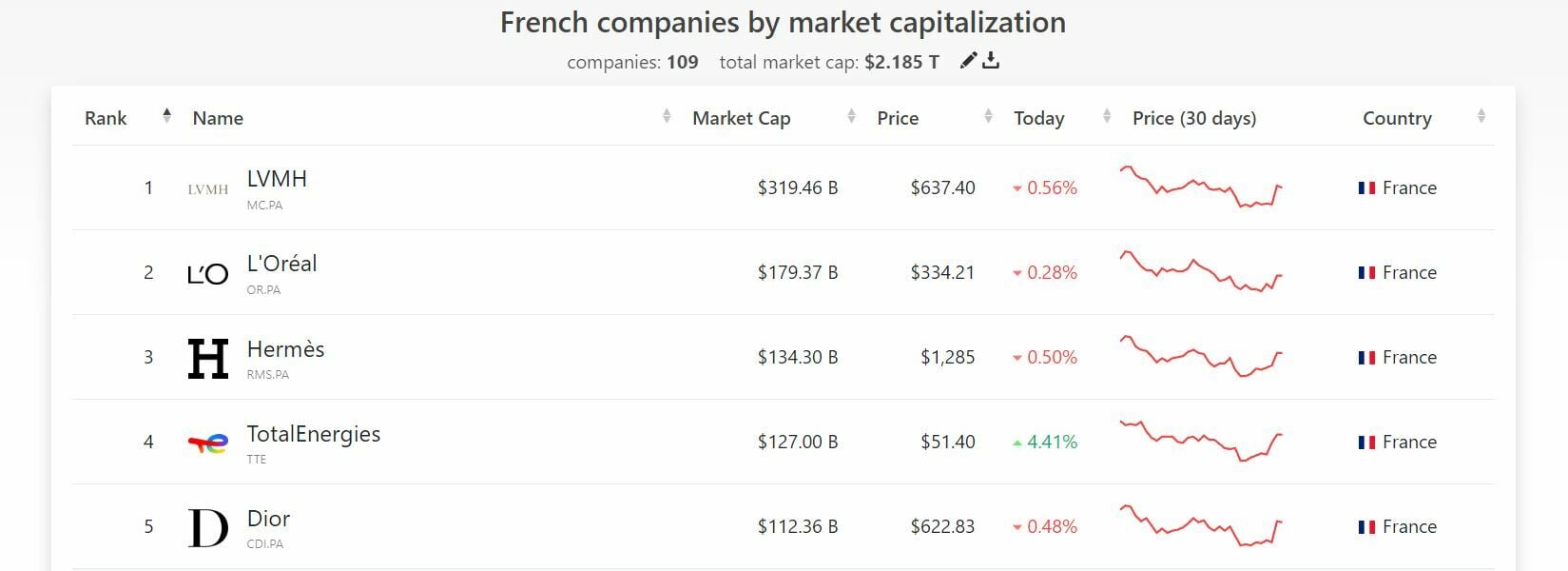Viewport: 1568px width, 571px height.
Task: Toggle the Country column sort arrows
Action: 1481,116
